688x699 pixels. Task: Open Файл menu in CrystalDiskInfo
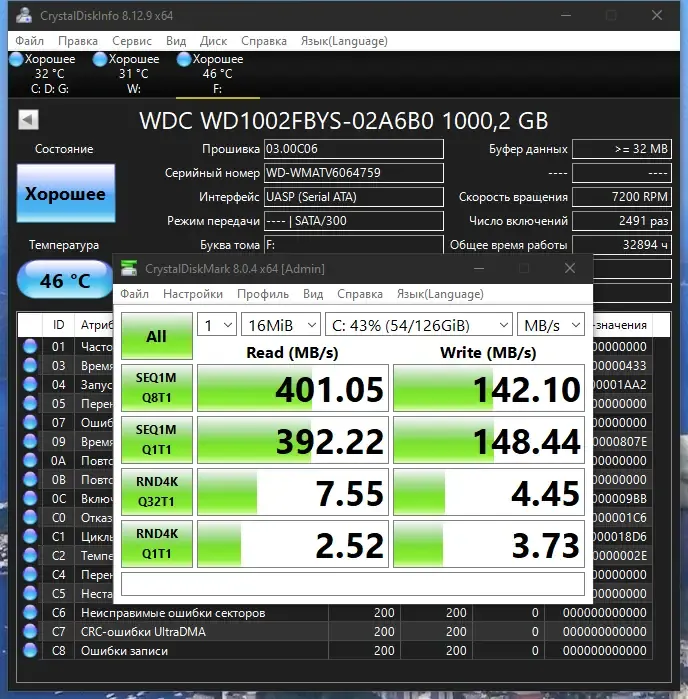click(29, 41)
